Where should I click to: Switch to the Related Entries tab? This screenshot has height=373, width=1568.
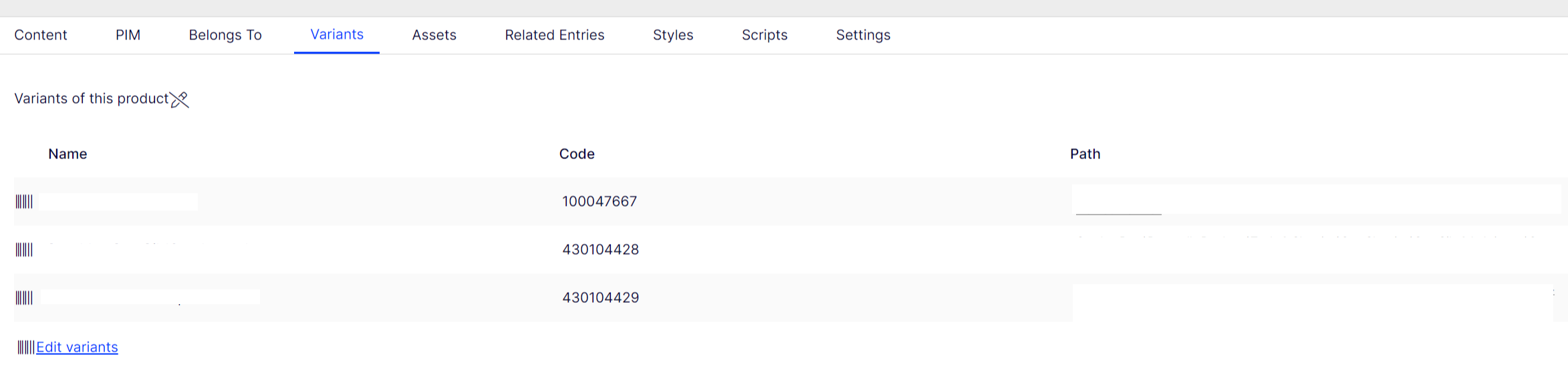click(x=554, y=35)
